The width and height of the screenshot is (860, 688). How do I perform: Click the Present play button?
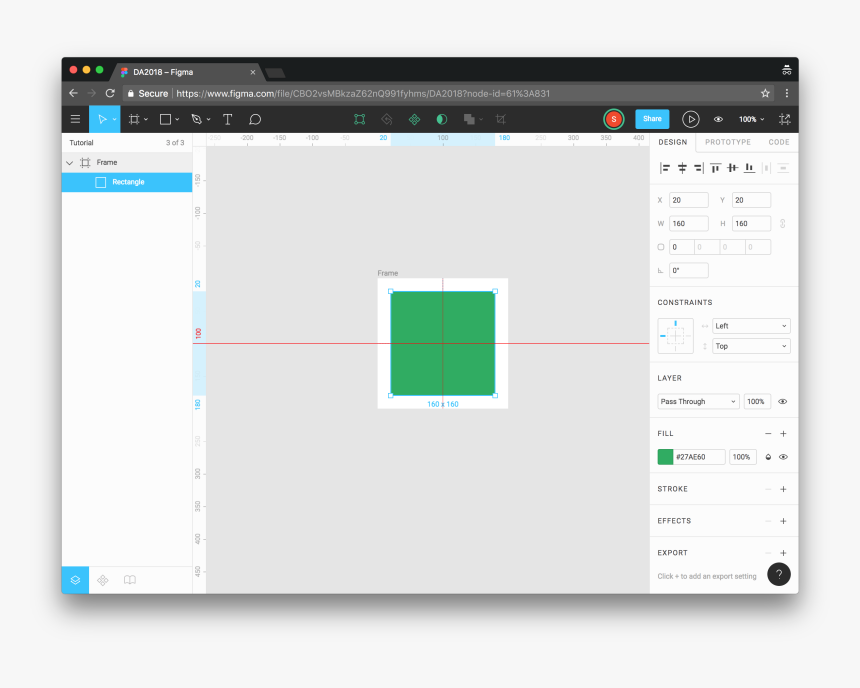point(691,119)
